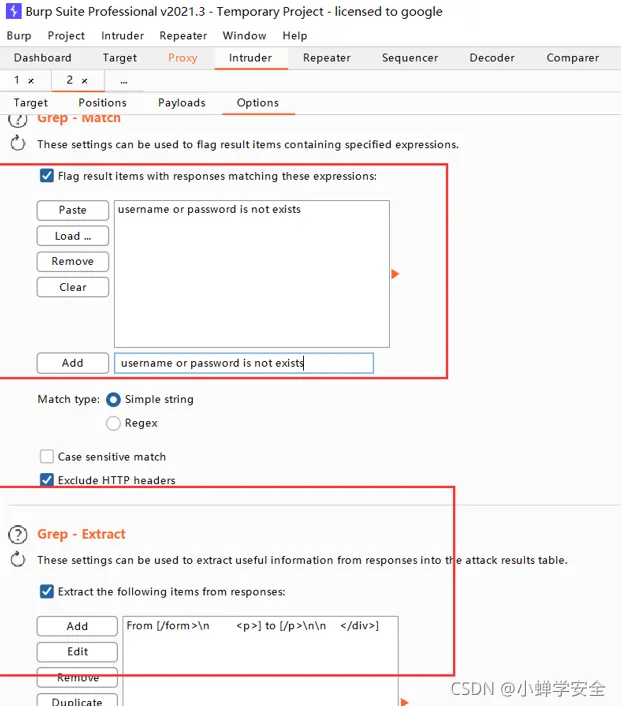Image resolution: width=621 pixels, height=706 pixels.
Task: Switch to the Repeater tool tab
Action: tap(327, 58)
